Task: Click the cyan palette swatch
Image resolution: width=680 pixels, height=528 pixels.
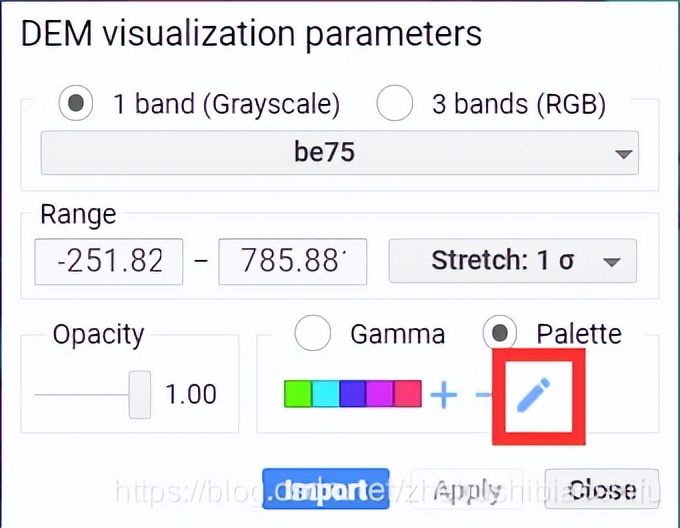Action: 325,394
